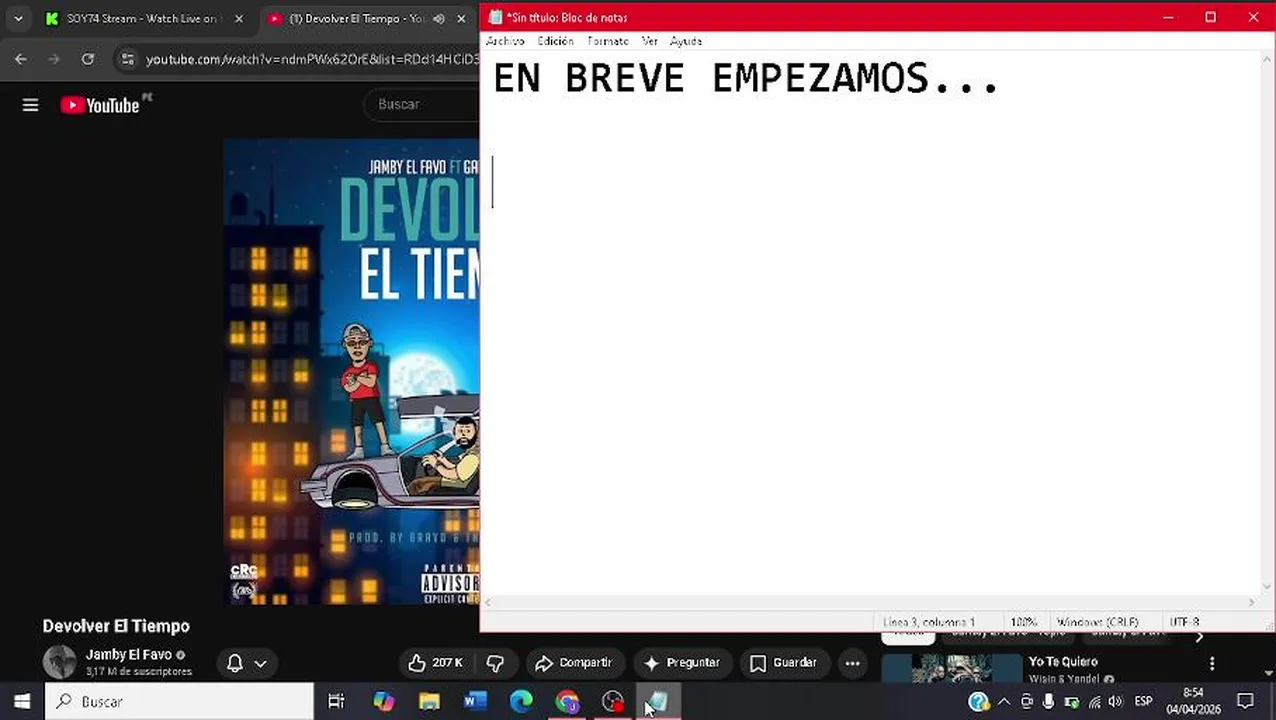Dislike the Devolver El Tiempo video
This screenshot has height=720, width=1276.
[495, 663]
